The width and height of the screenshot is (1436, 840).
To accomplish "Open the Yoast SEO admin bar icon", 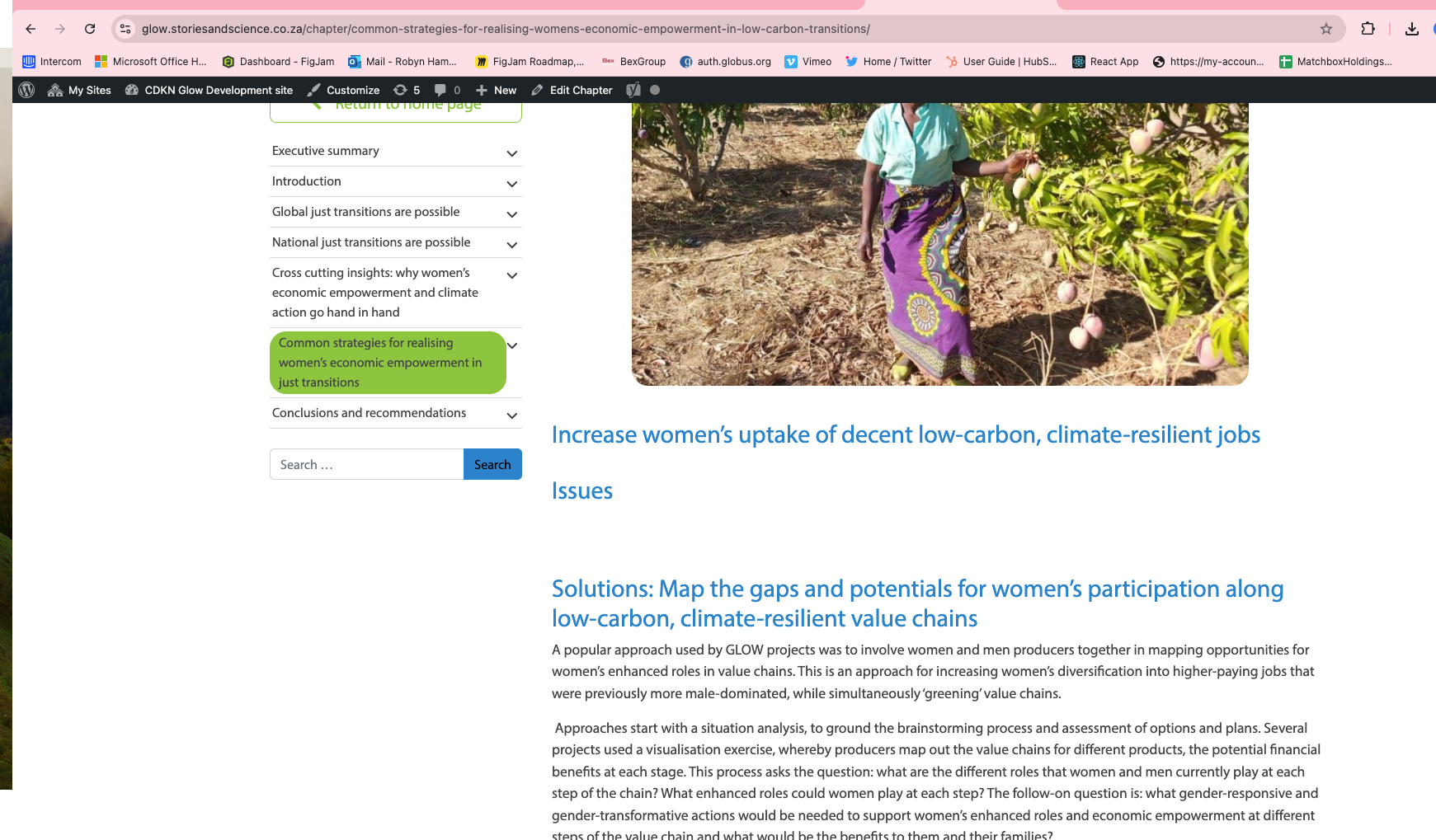I will [x=633, y=90].
